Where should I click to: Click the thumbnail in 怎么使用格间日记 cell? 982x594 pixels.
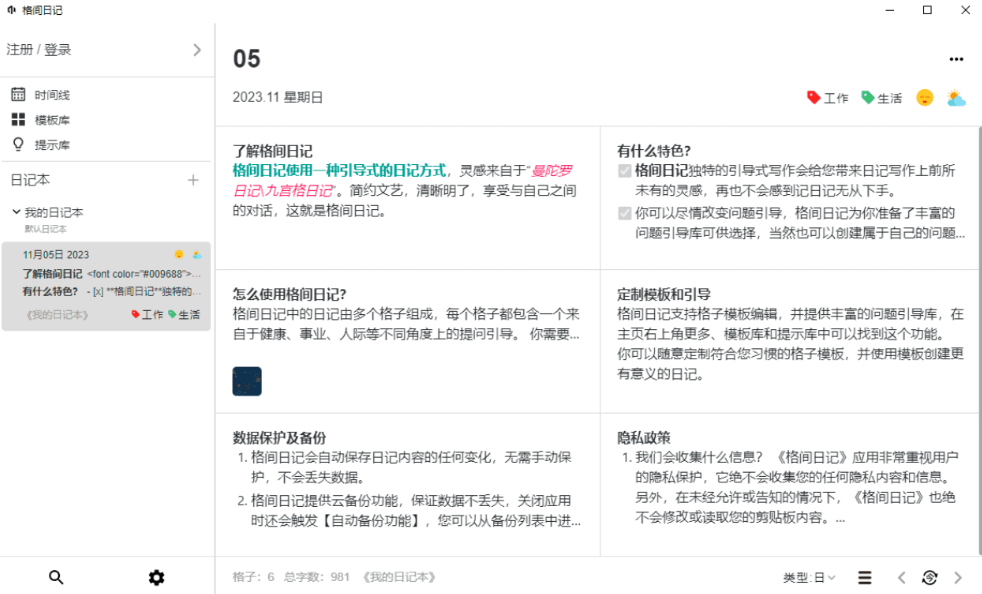pyautogui.click(x=247, y=381)
